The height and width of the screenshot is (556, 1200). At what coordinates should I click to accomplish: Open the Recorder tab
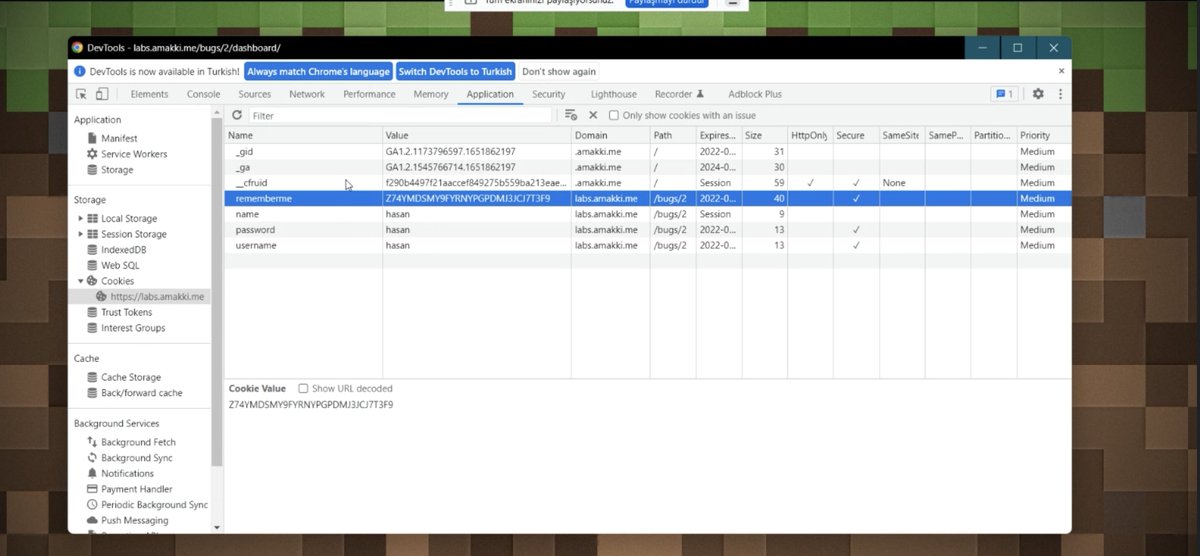point(680,94)
